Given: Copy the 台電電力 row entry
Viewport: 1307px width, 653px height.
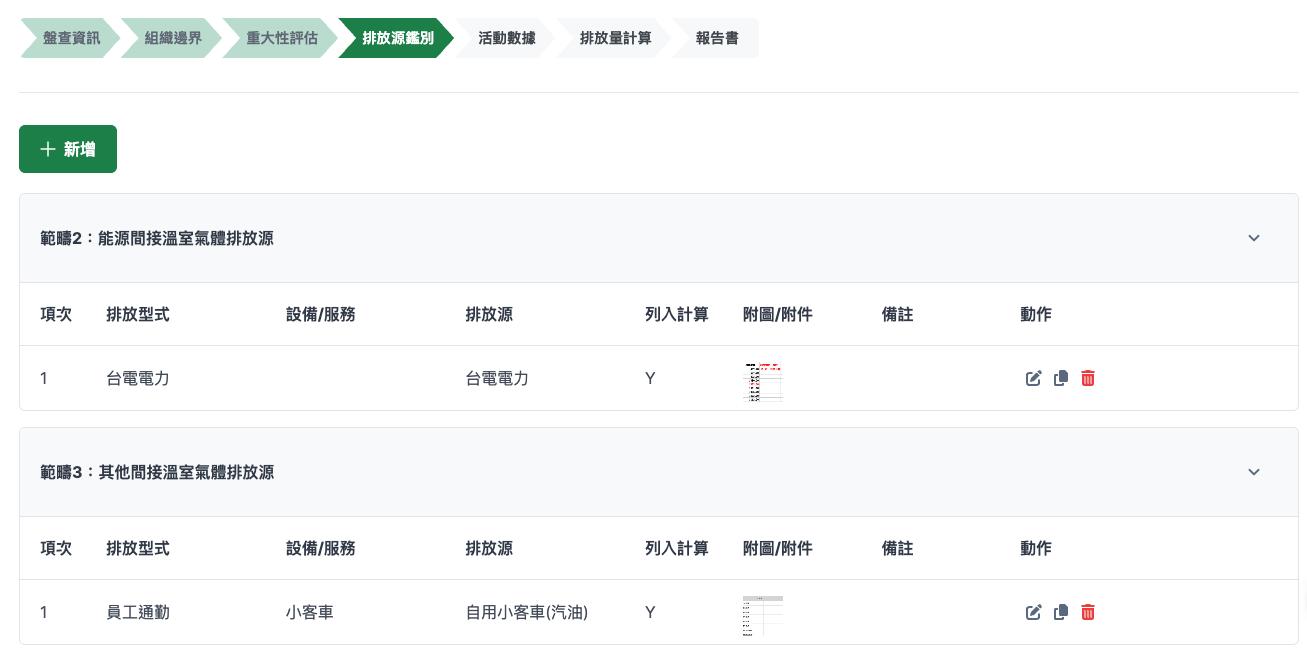Looking at the screenshot, I should (1061, 378).
